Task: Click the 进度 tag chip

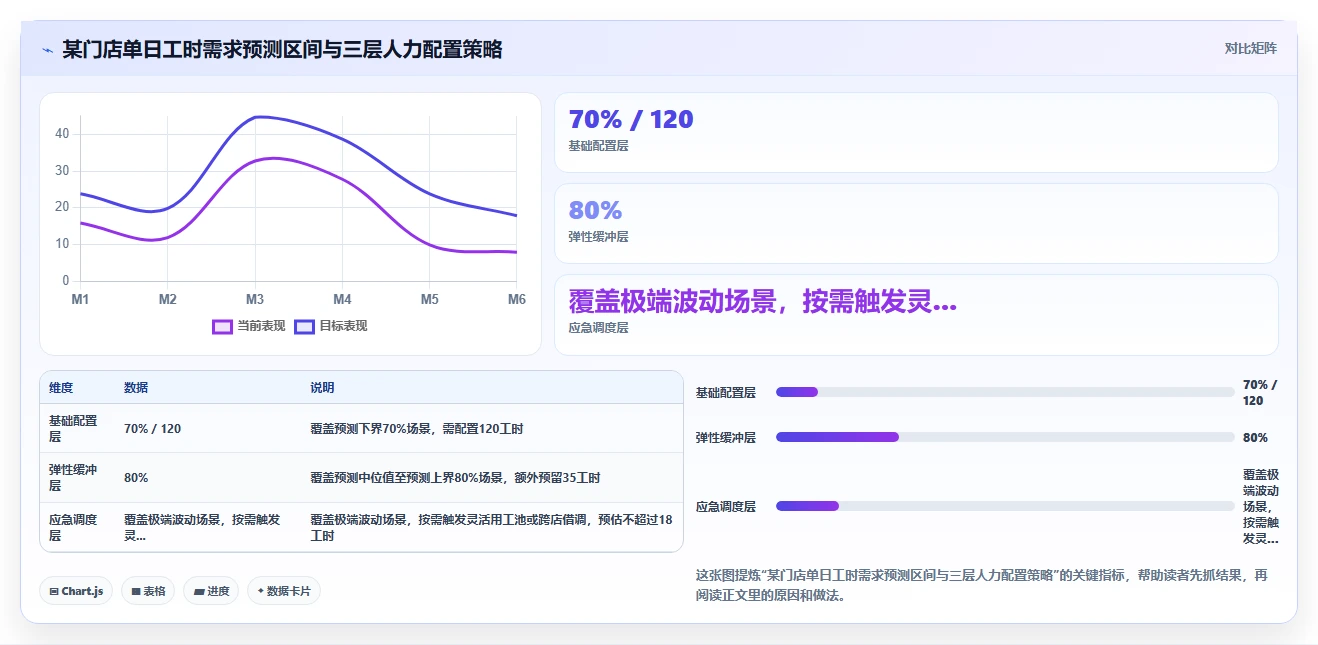Action: (211, 591)
